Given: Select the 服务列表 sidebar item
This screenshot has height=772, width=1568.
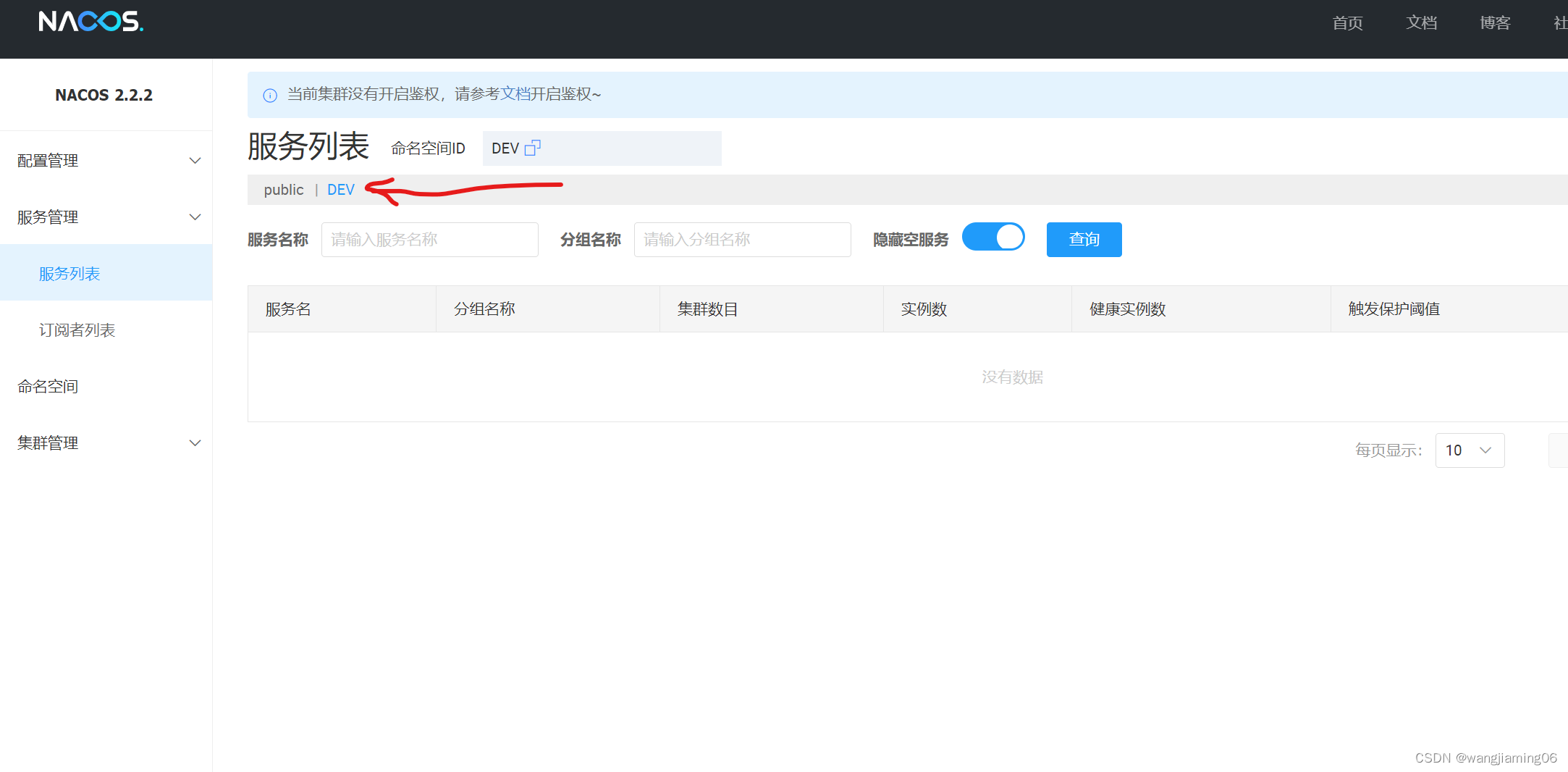Looking at the screenshot, I should [x=69, y=273].
